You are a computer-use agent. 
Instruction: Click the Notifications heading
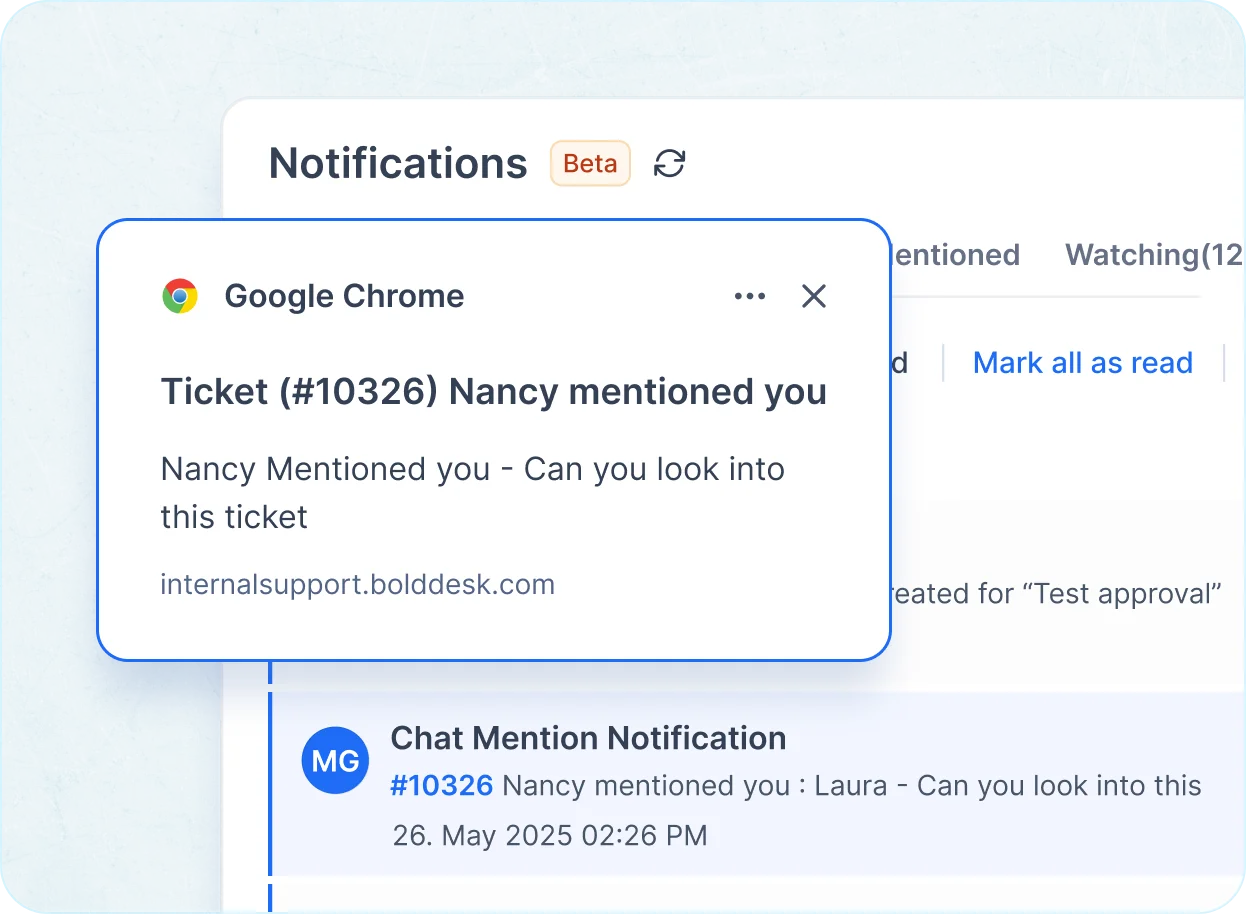tap(398, 163)
